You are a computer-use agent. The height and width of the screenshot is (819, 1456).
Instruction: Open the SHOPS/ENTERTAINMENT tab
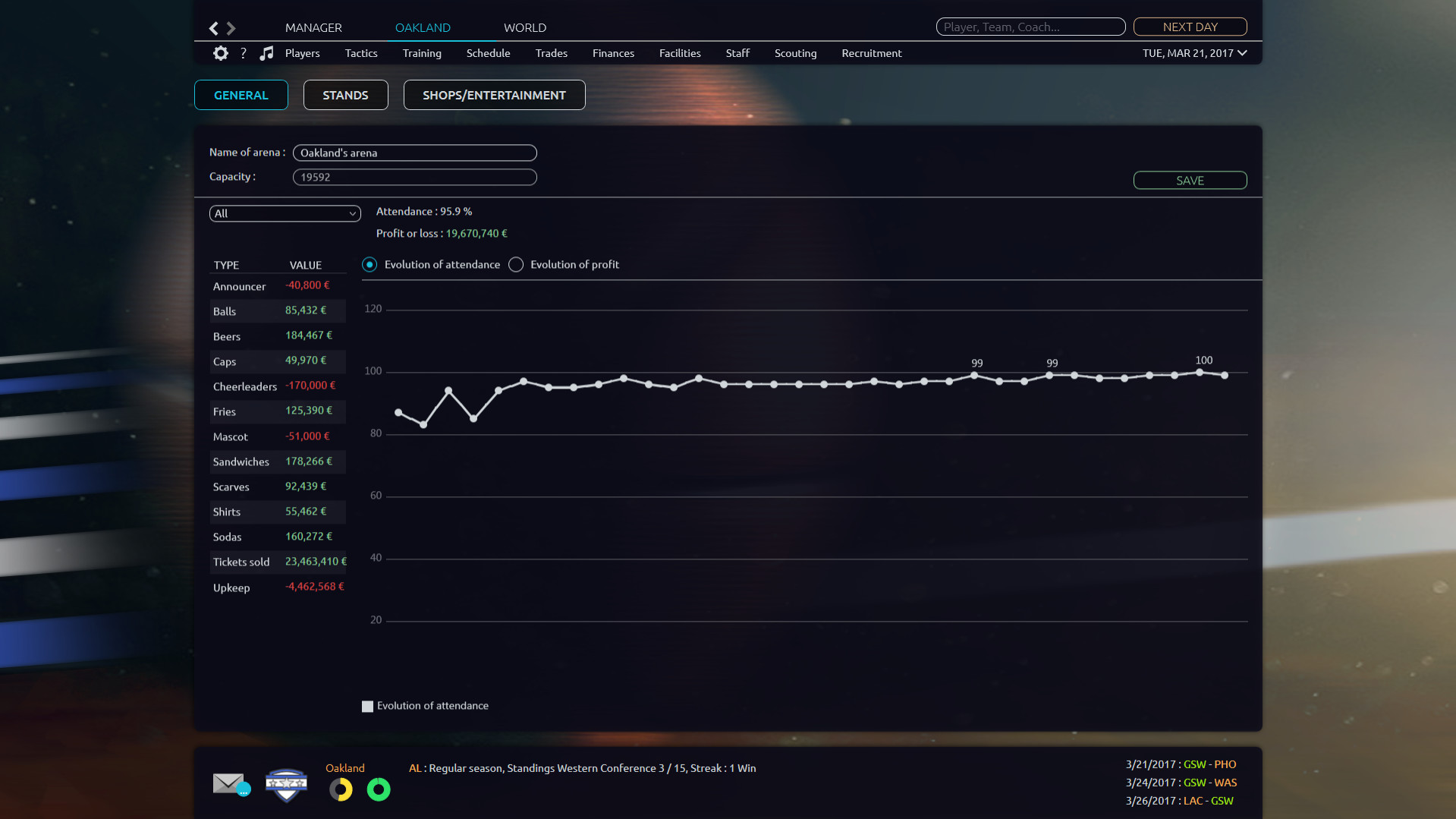494,95
